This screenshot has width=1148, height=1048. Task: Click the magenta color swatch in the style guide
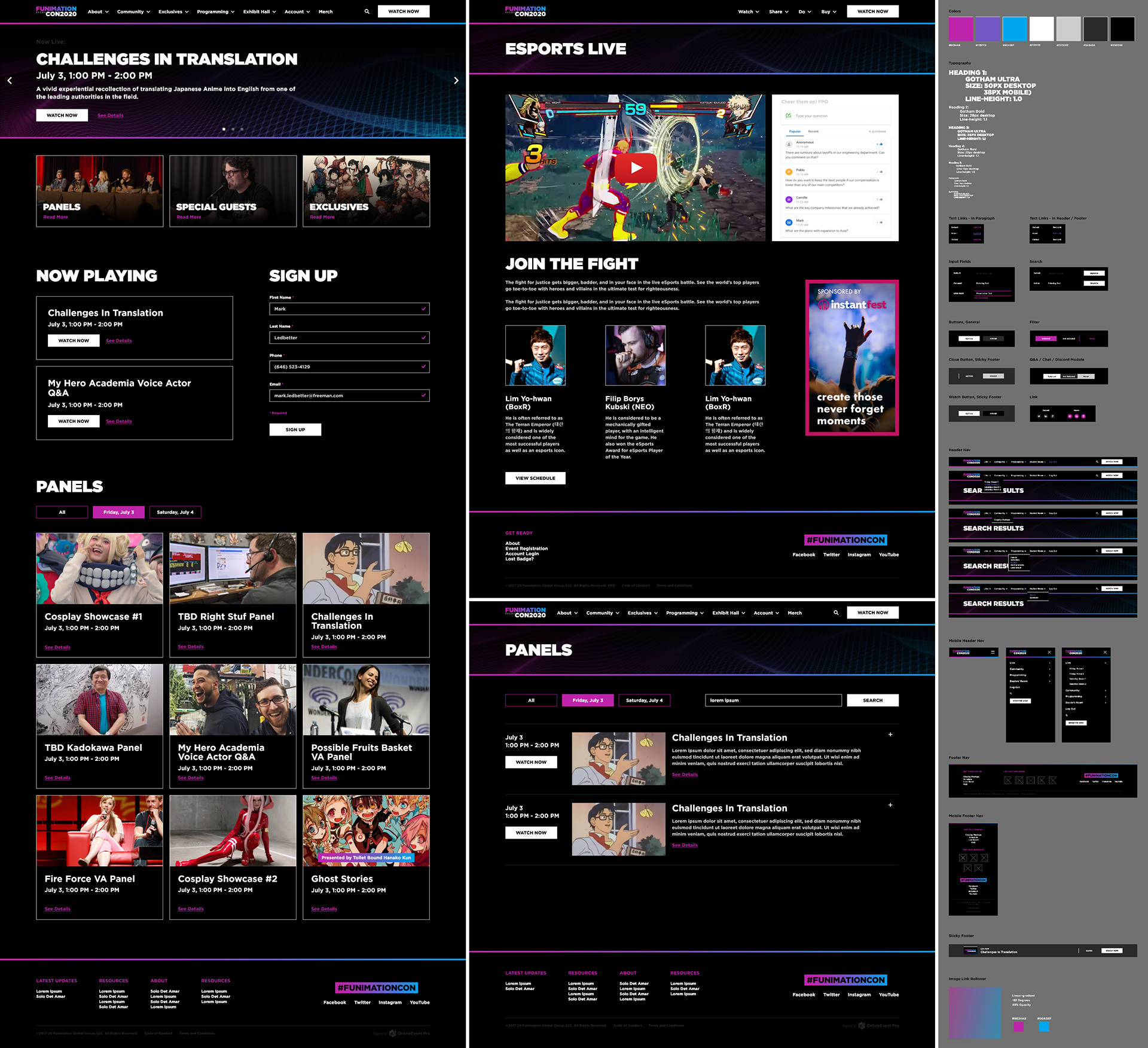click(961, 29)
